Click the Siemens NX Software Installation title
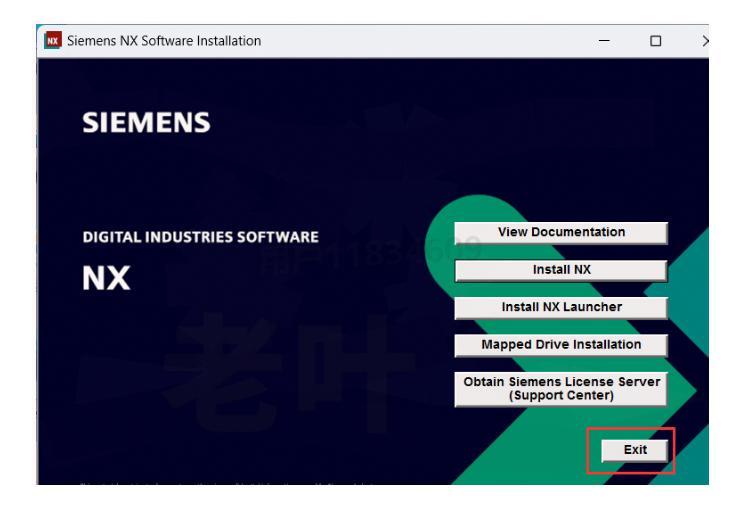 164,41
